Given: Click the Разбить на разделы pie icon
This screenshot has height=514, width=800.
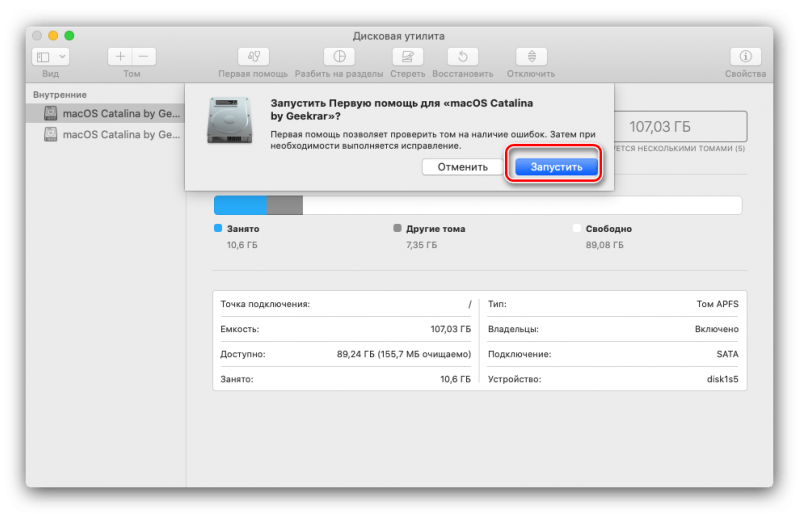Looking at the screenshot, I should click(x=339, y=56).
